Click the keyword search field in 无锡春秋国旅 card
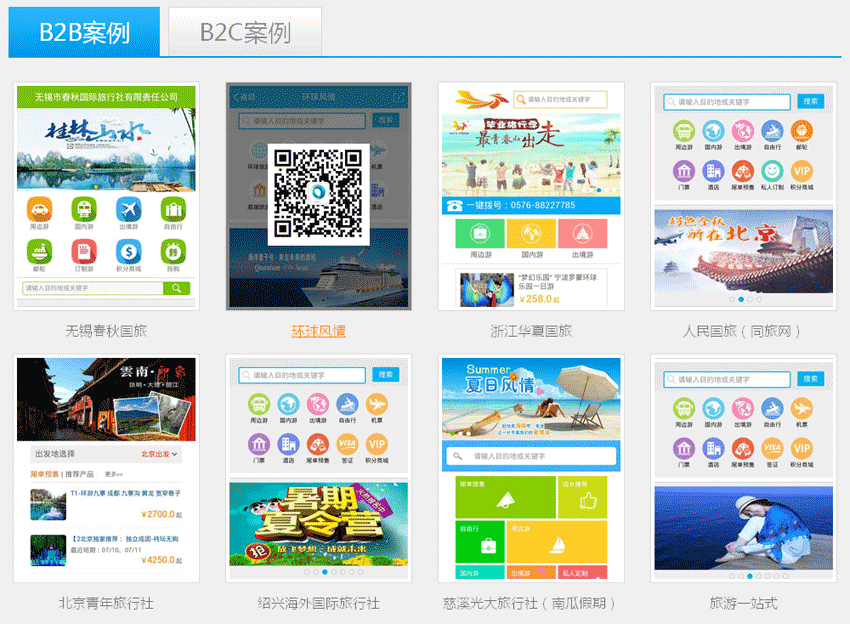This screenshot has width=850, height=624. click(93, 288)
